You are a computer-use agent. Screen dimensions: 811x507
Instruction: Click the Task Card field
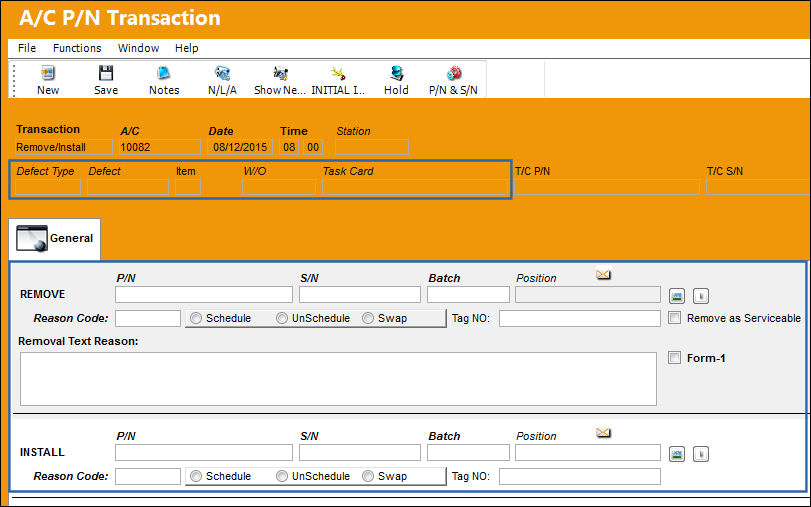pyautogui.click(x=415, y=187)
